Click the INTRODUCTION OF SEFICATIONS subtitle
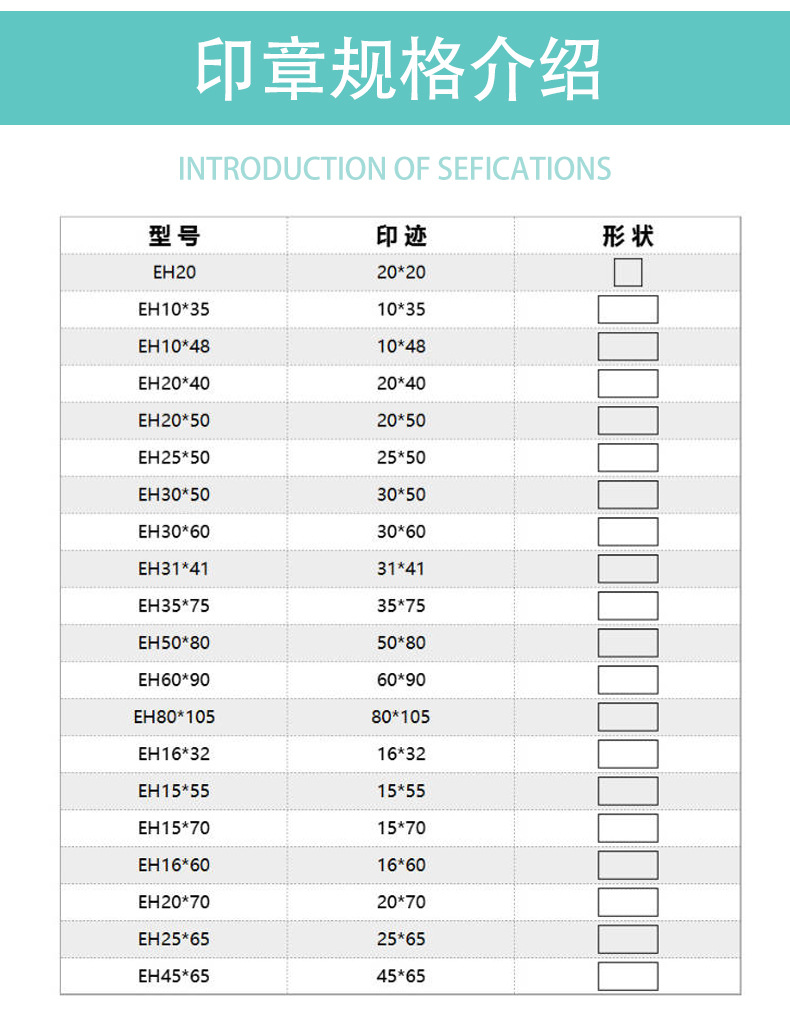Image resolution: width=790 pixels, height=1032 pixels. click(x=395, y=168)
